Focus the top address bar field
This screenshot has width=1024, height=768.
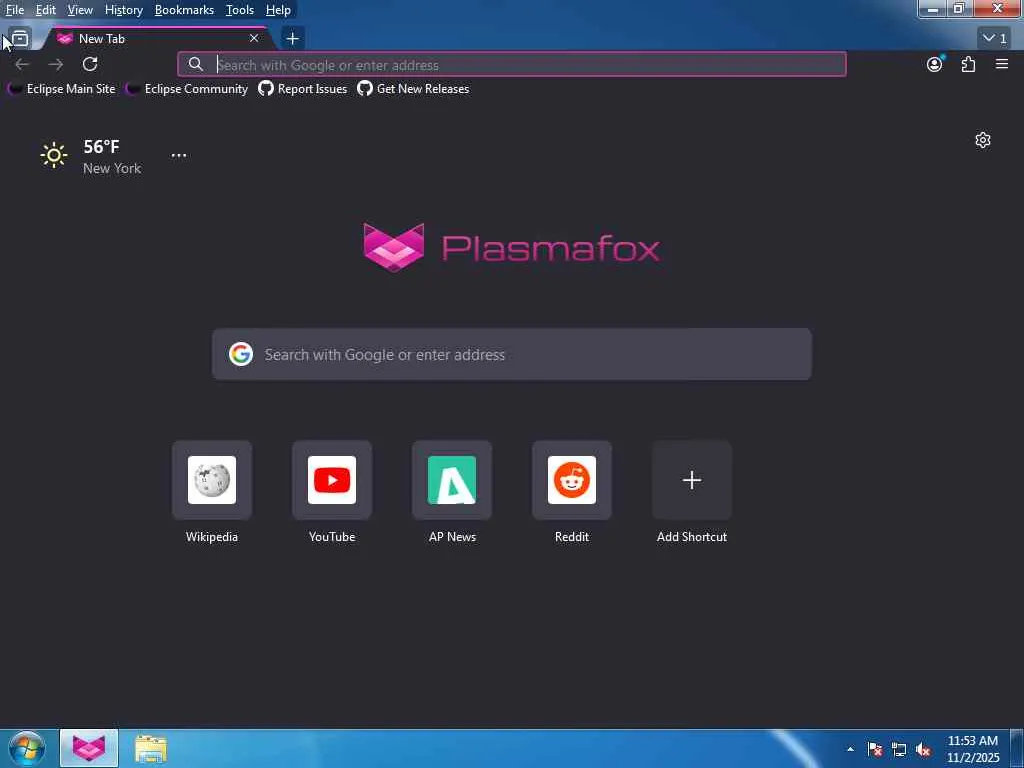[512, 64]
